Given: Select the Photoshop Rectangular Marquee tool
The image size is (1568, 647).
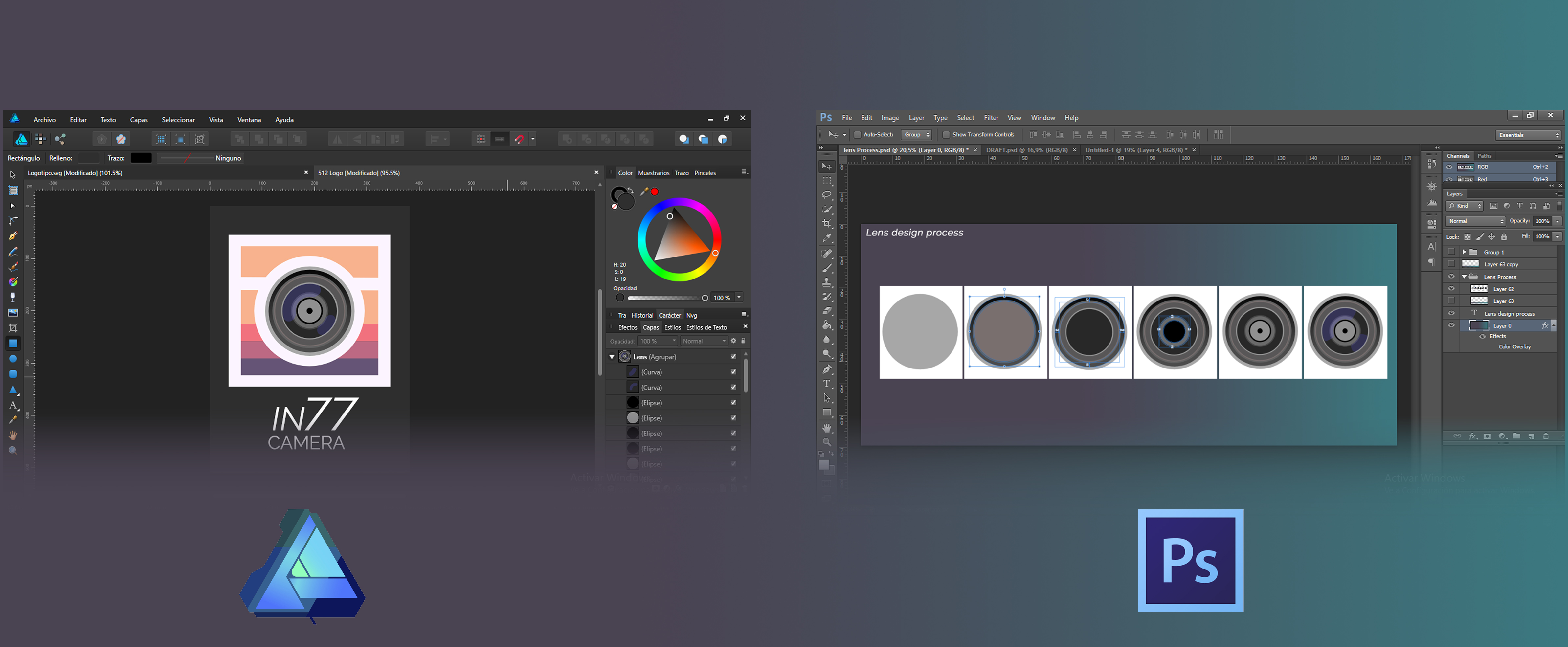Looking at the screenshot, I should pos(827,181).
